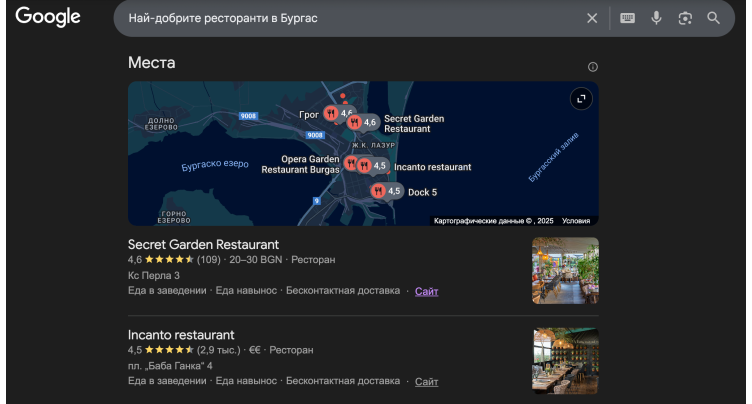This screenshot has width=752, height=404.
Task: Expand the map to full view
Action: click(x=581, y=99)
